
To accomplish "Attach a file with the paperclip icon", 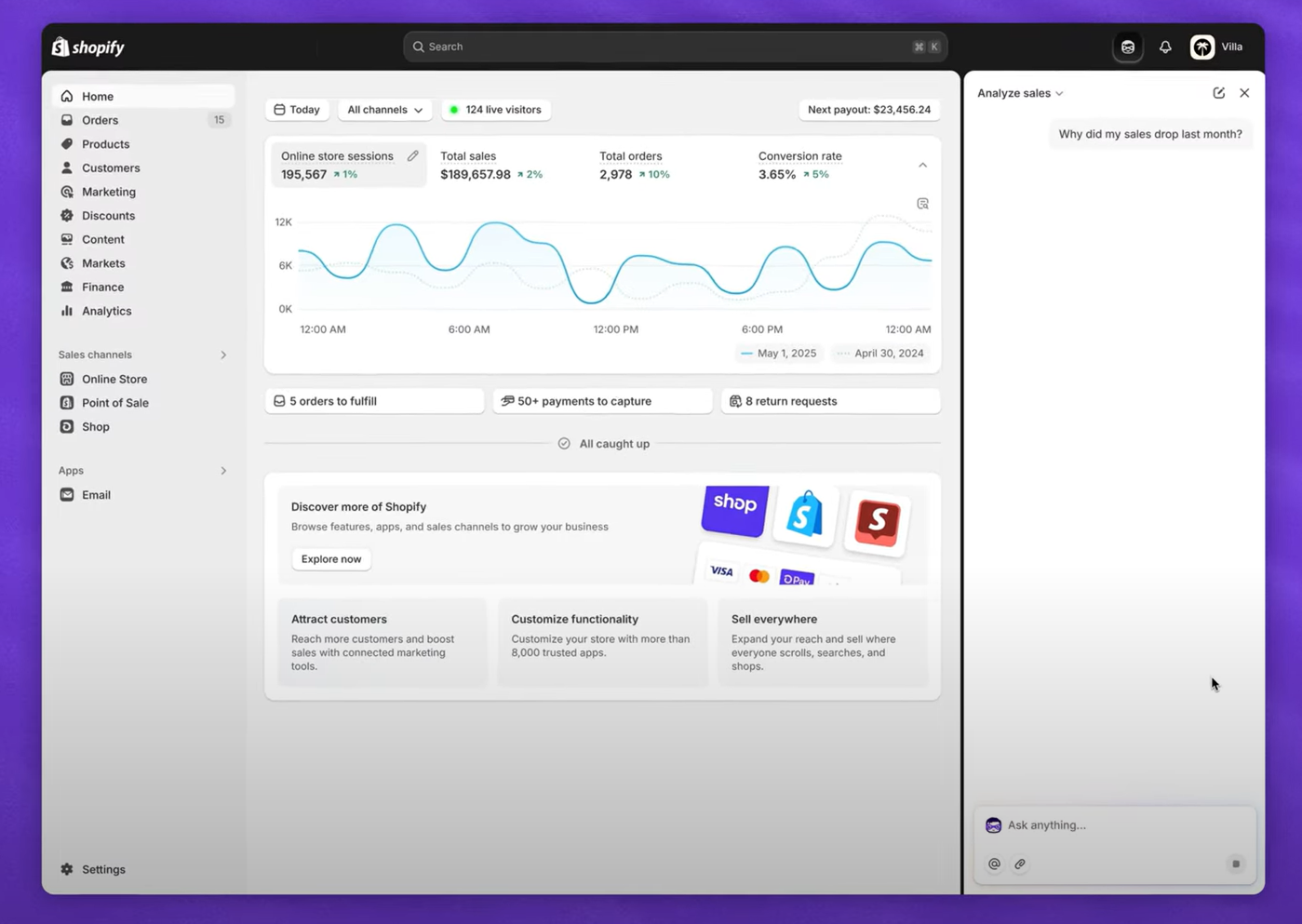I will click(x=1020, y=864).
